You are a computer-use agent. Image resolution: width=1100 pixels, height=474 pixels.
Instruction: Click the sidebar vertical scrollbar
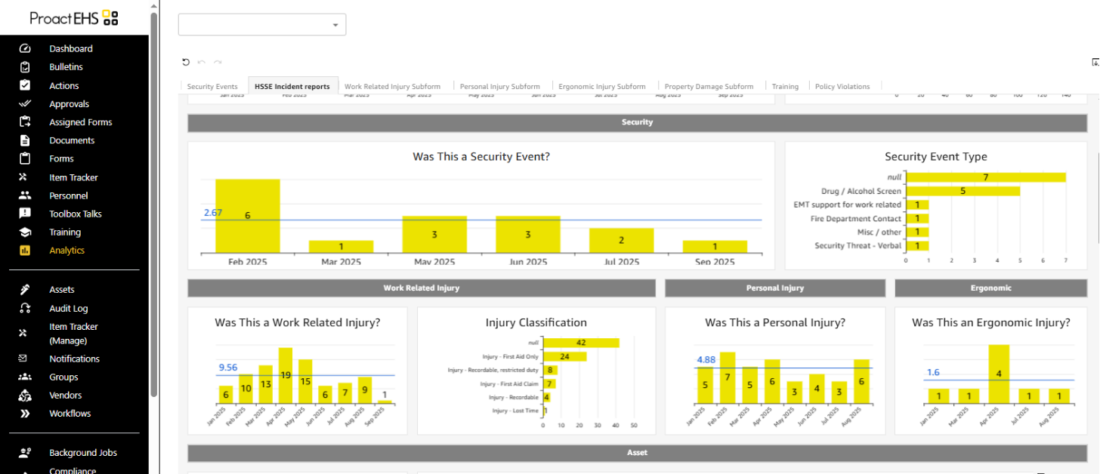(152, 200)
